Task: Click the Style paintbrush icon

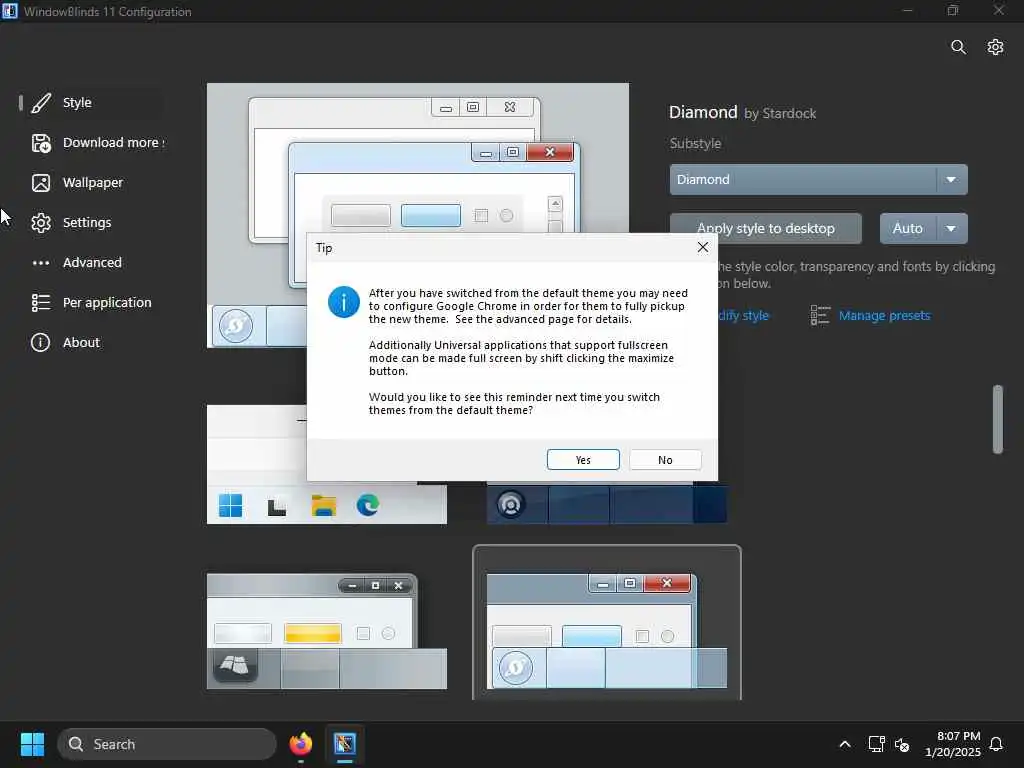Action: tap(40, 103)
